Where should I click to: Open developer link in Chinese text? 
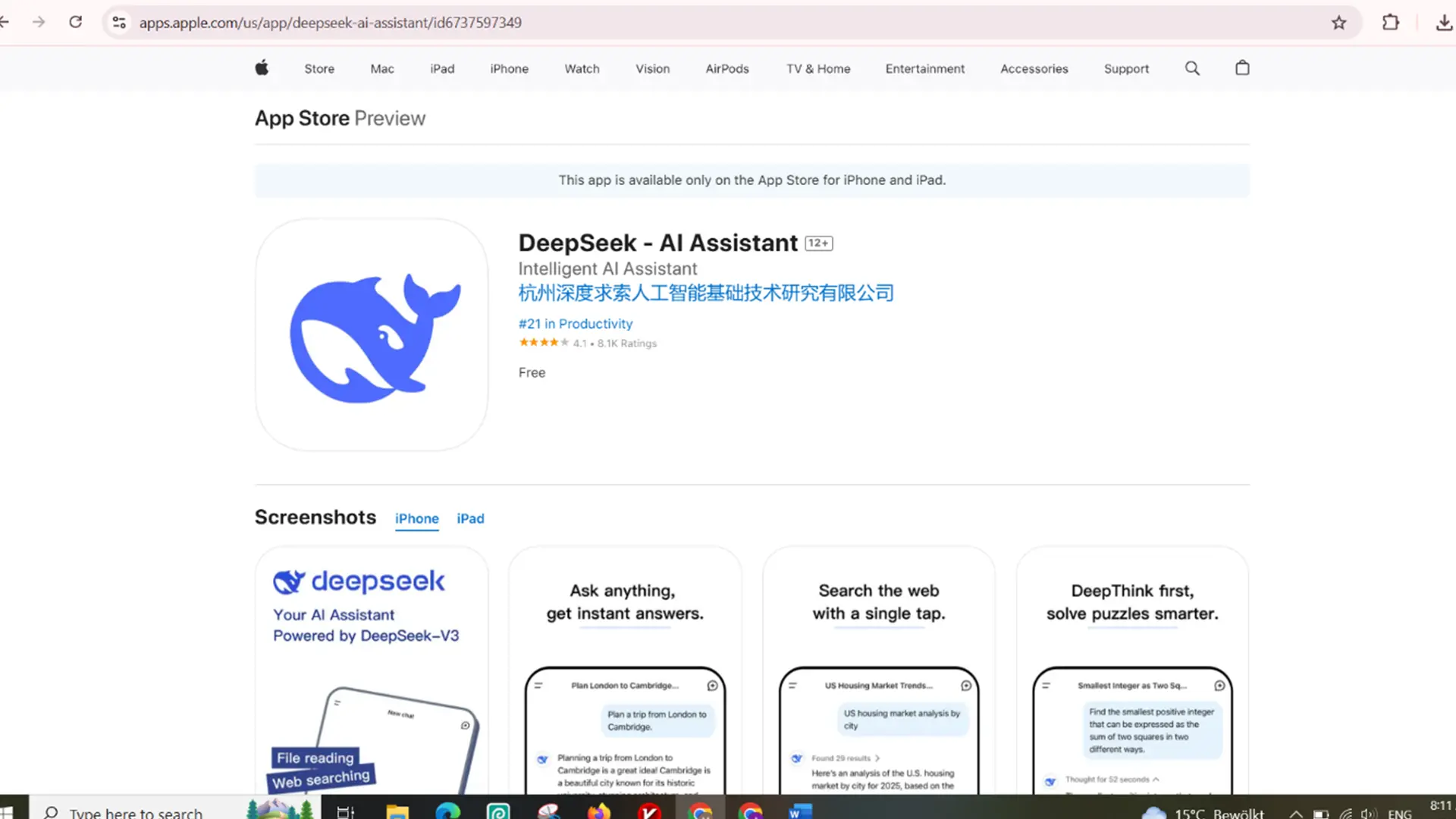click(706, 293)
